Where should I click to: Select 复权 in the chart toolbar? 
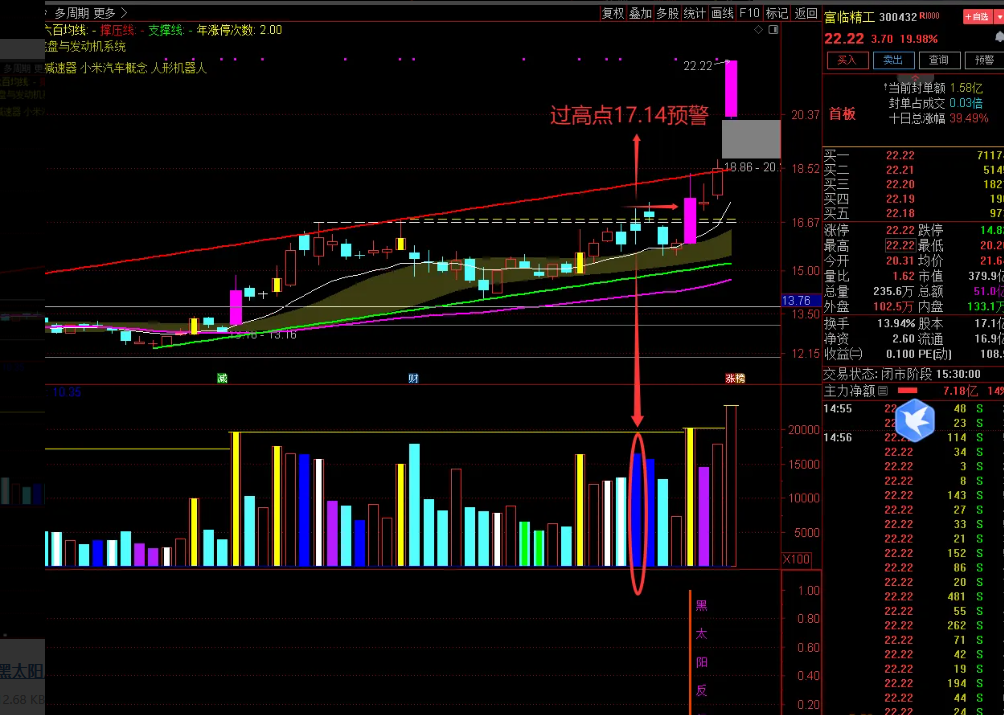click(x=613, y=13)
